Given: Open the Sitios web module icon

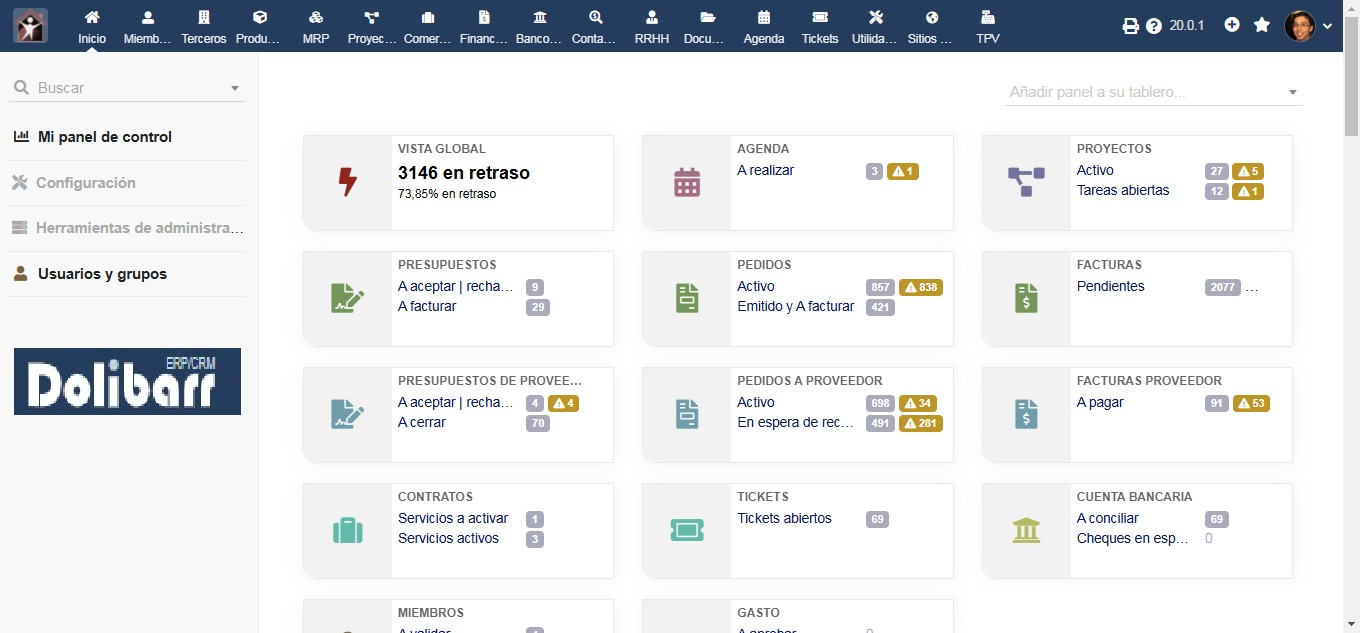Looking at the screenshot, I should point(932,27).
